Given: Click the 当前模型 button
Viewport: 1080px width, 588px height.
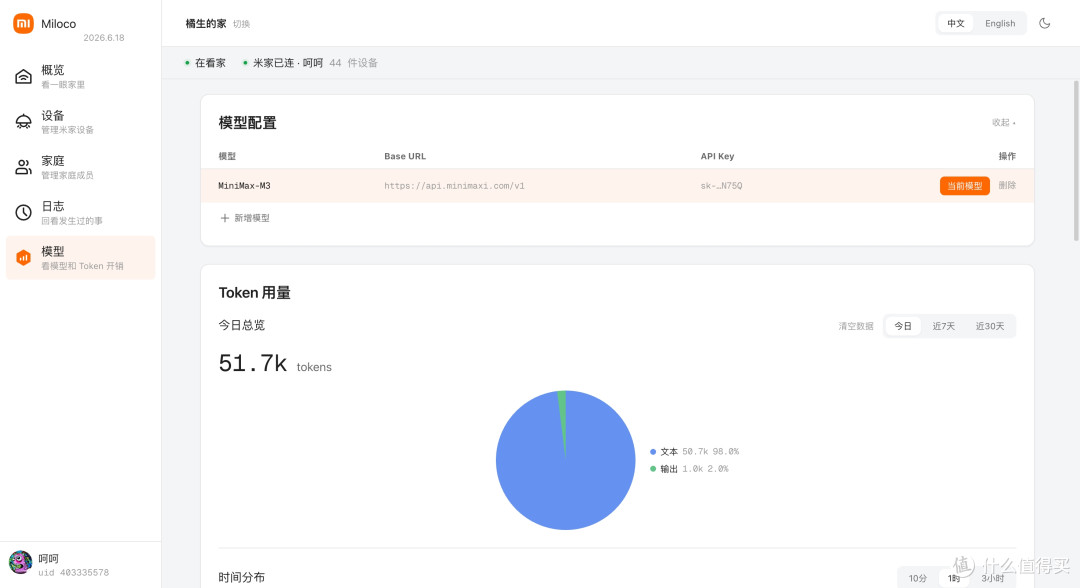Looking at the screenshot, I should pyautogui.click(x=964, y=186).
